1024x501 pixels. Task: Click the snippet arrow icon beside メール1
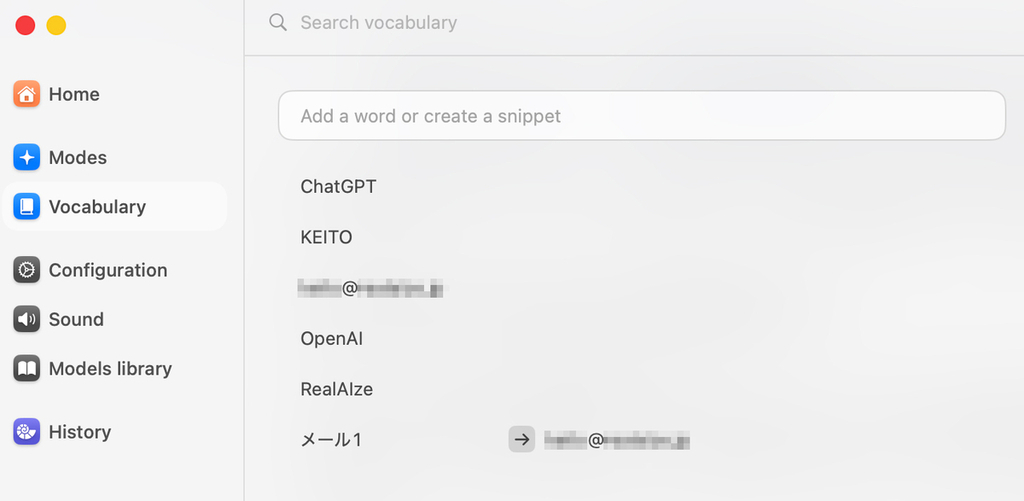pos(522,440)
